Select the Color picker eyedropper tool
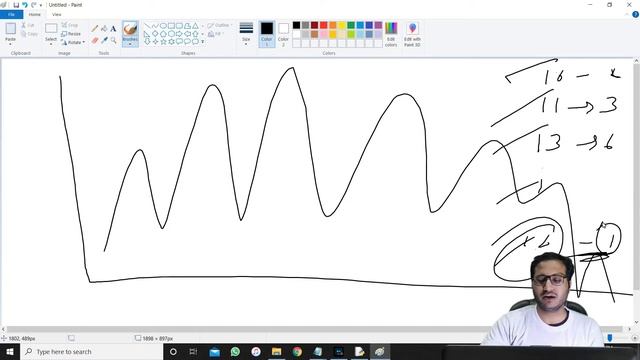The image size is (640, 360). (x=104, y=40)
